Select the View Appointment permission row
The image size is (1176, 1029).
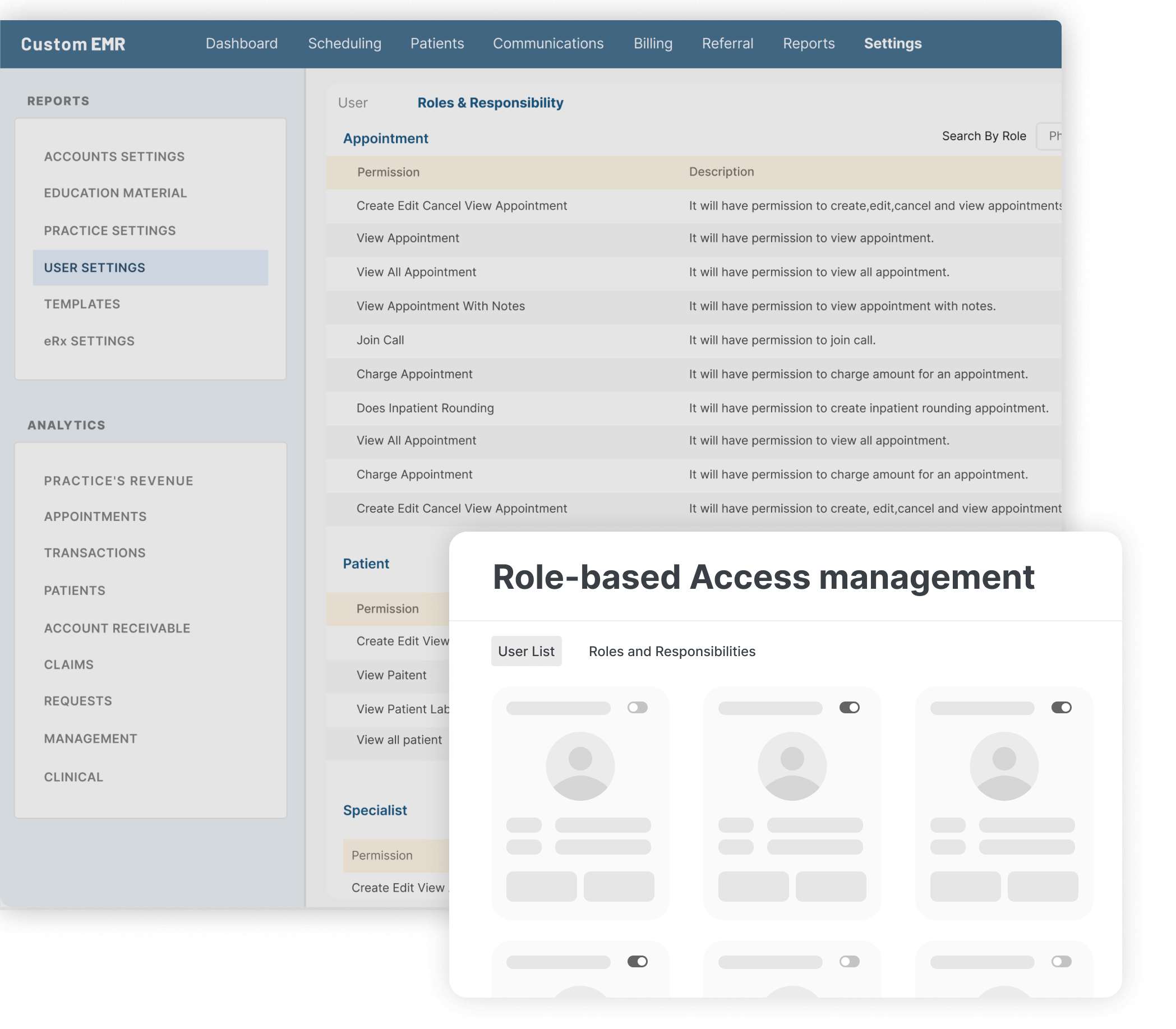coord(407,238)
